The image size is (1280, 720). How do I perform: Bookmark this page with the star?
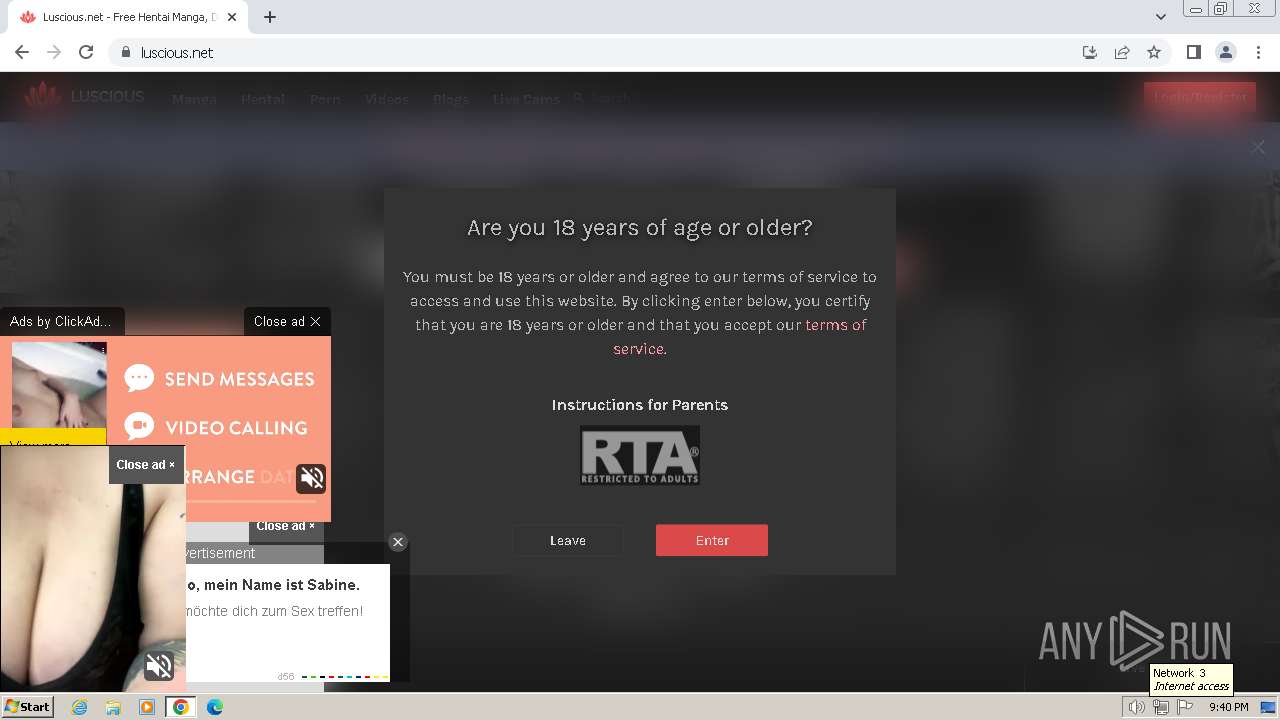tap(1154, 52)
